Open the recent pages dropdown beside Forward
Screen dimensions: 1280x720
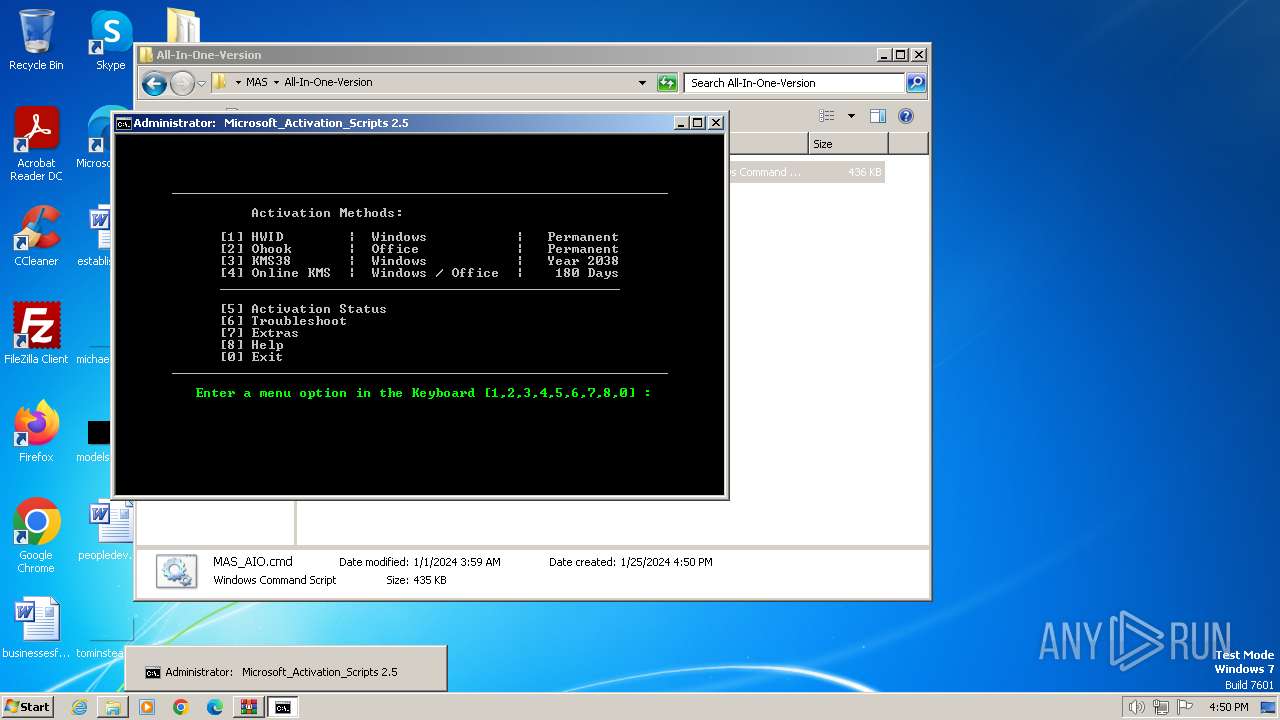(202, 83)
